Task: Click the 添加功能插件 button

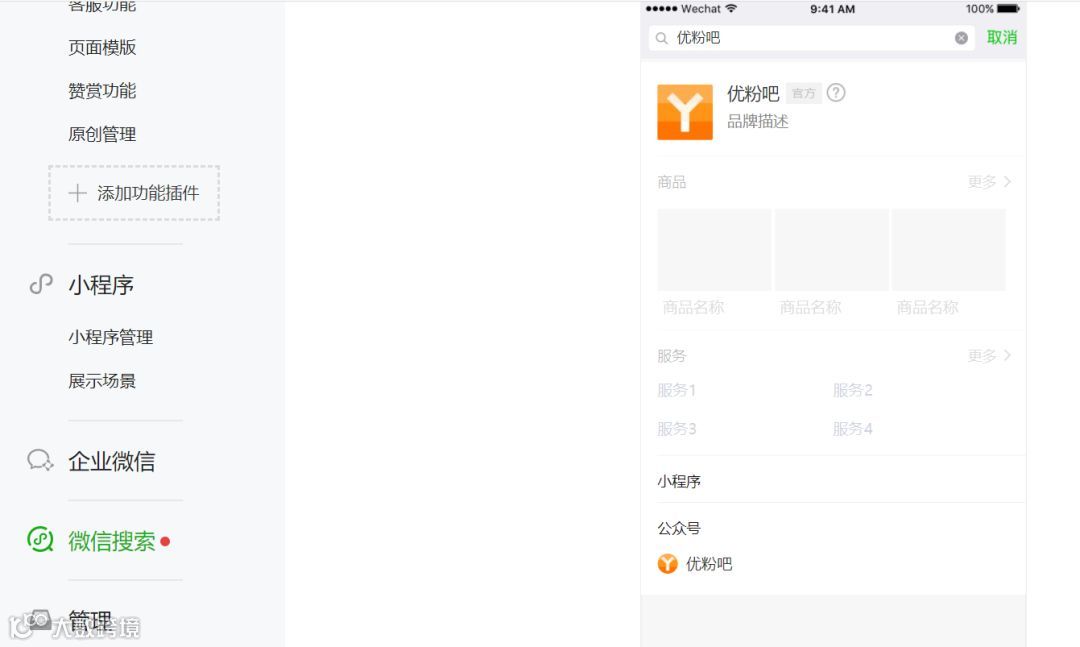Action: 134,193
